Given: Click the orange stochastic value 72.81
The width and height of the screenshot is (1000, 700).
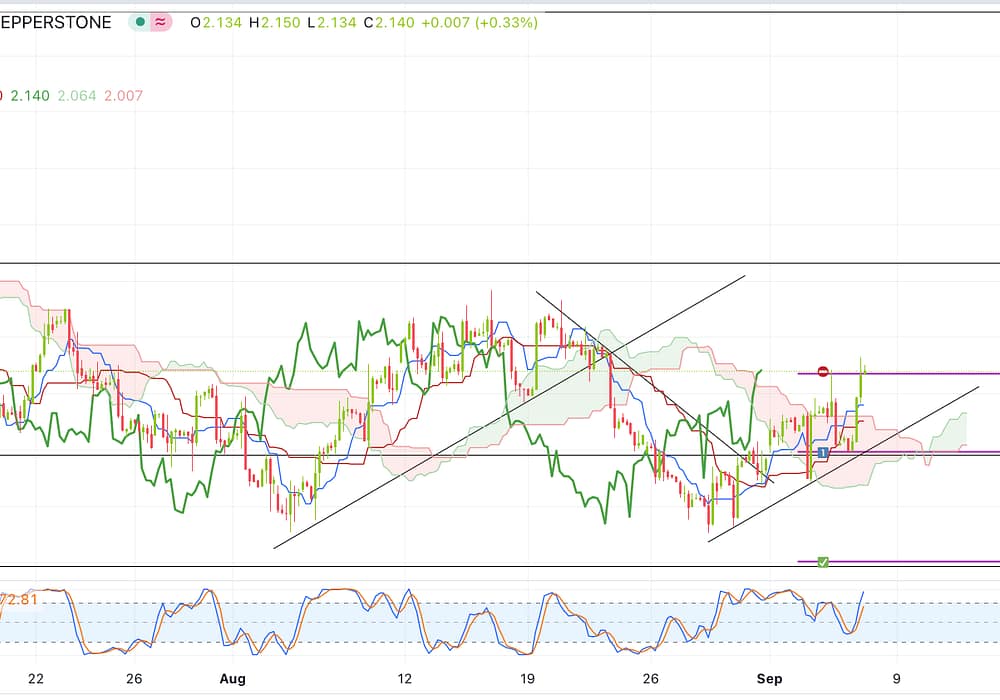Looking at the screenshot, I should click(18, 599).
